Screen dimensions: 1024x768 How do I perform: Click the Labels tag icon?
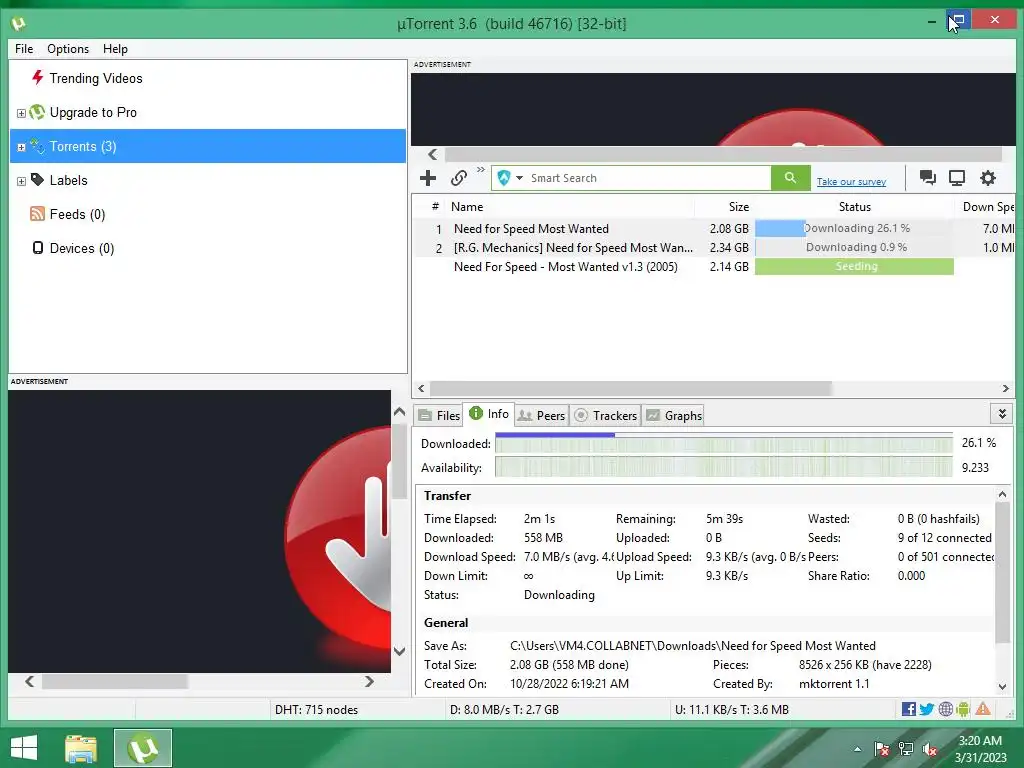point(38,180)
